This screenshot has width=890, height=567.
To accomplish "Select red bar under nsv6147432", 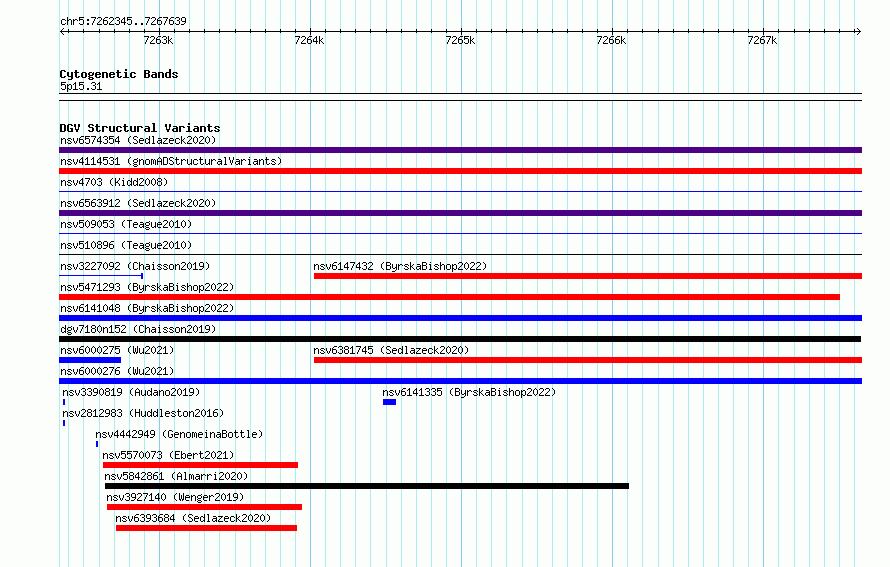I will tap(588, 276).
